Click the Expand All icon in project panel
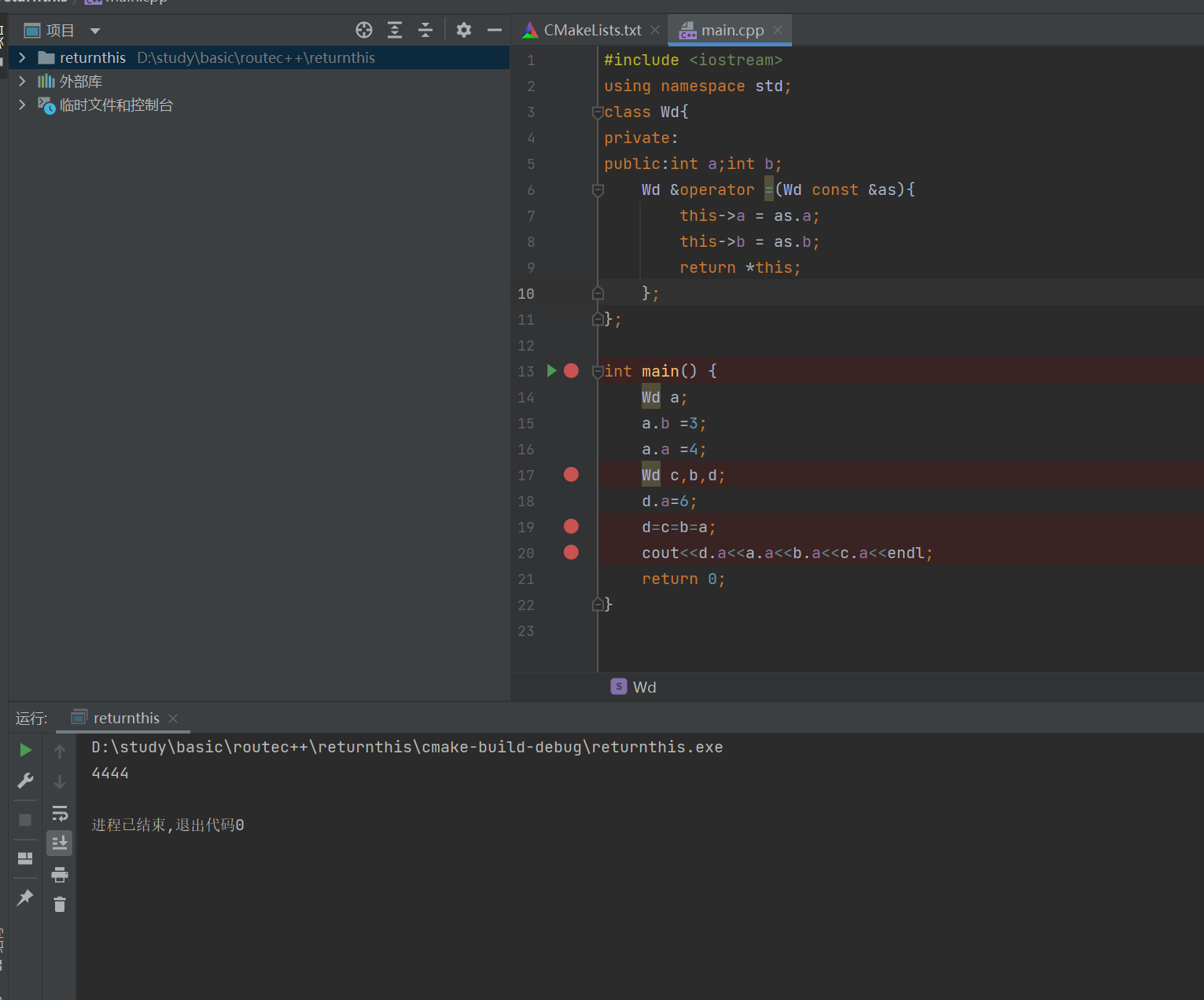The width and height of the screenshot is (1204, 1000). coord(395,31)
